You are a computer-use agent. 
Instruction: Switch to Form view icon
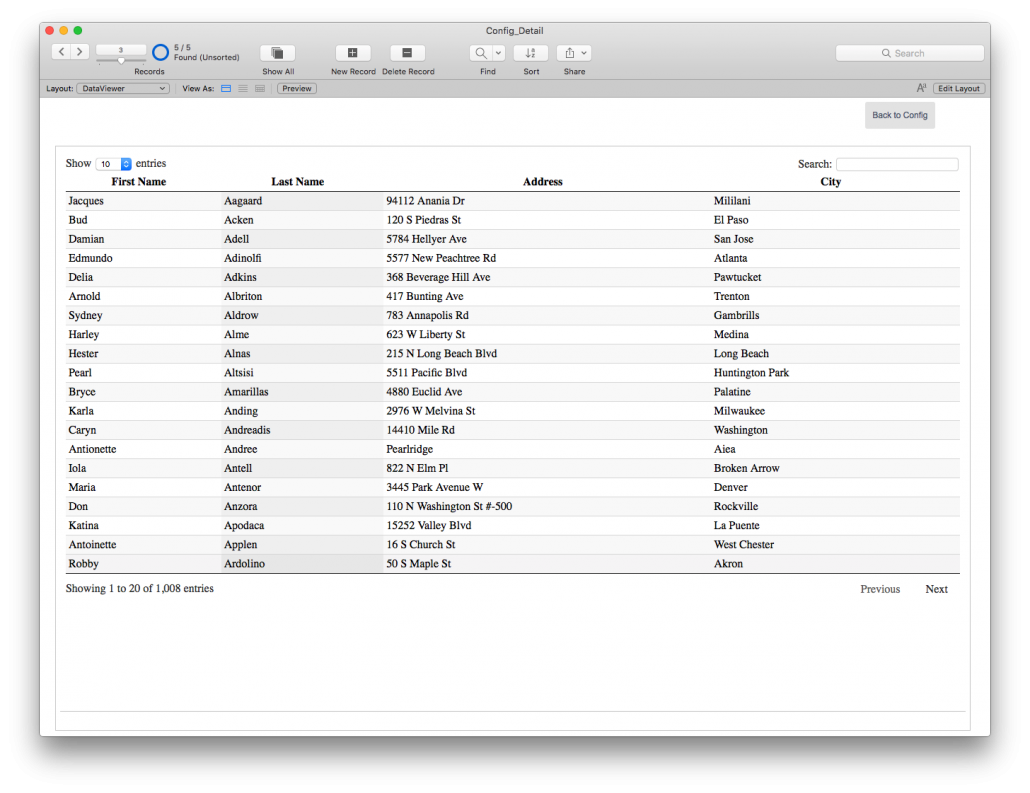click(x=226, y=88)
